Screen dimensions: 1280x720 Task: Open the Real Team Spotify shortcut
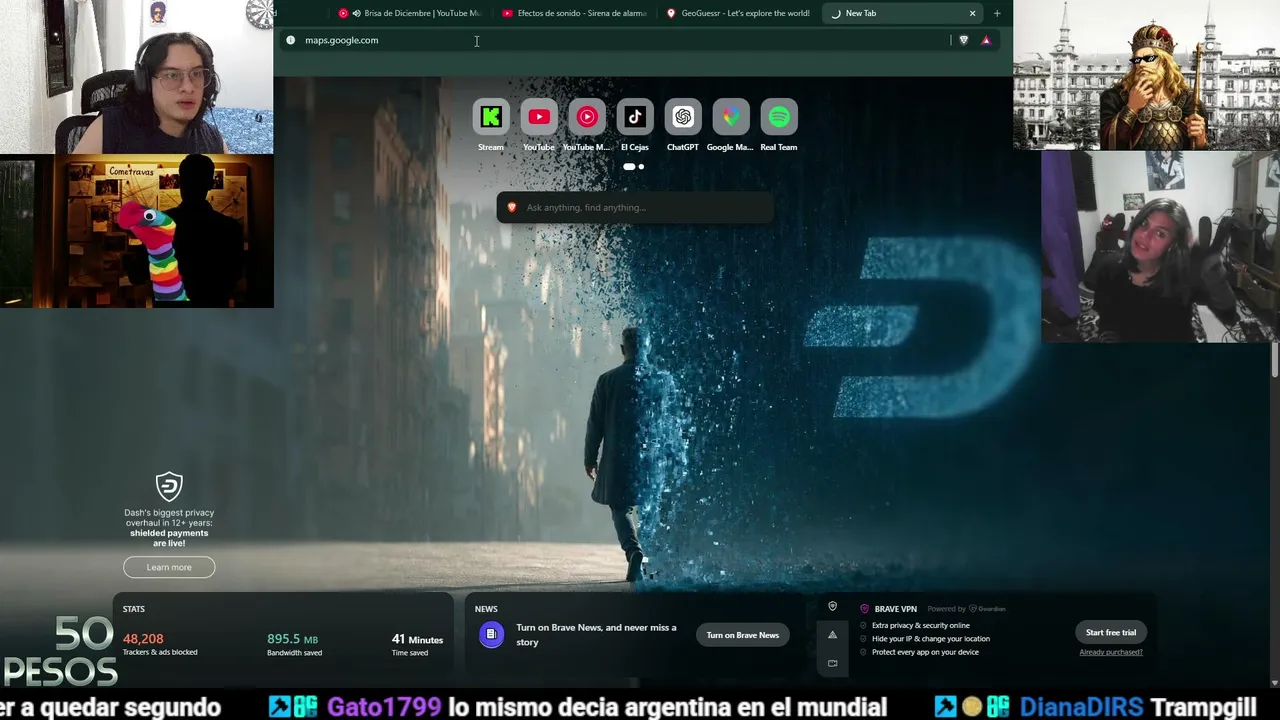point(779,117)
